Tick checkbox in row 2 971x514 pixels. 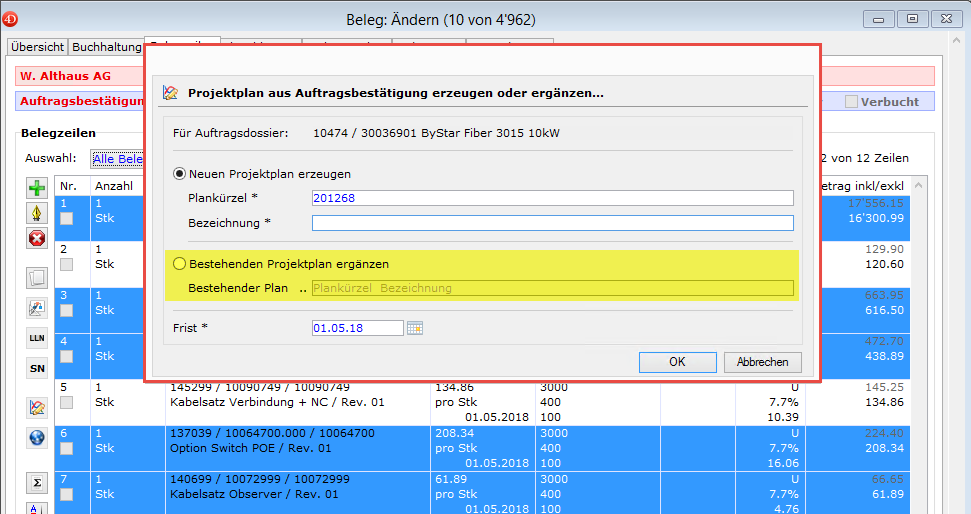click(67, 265)
